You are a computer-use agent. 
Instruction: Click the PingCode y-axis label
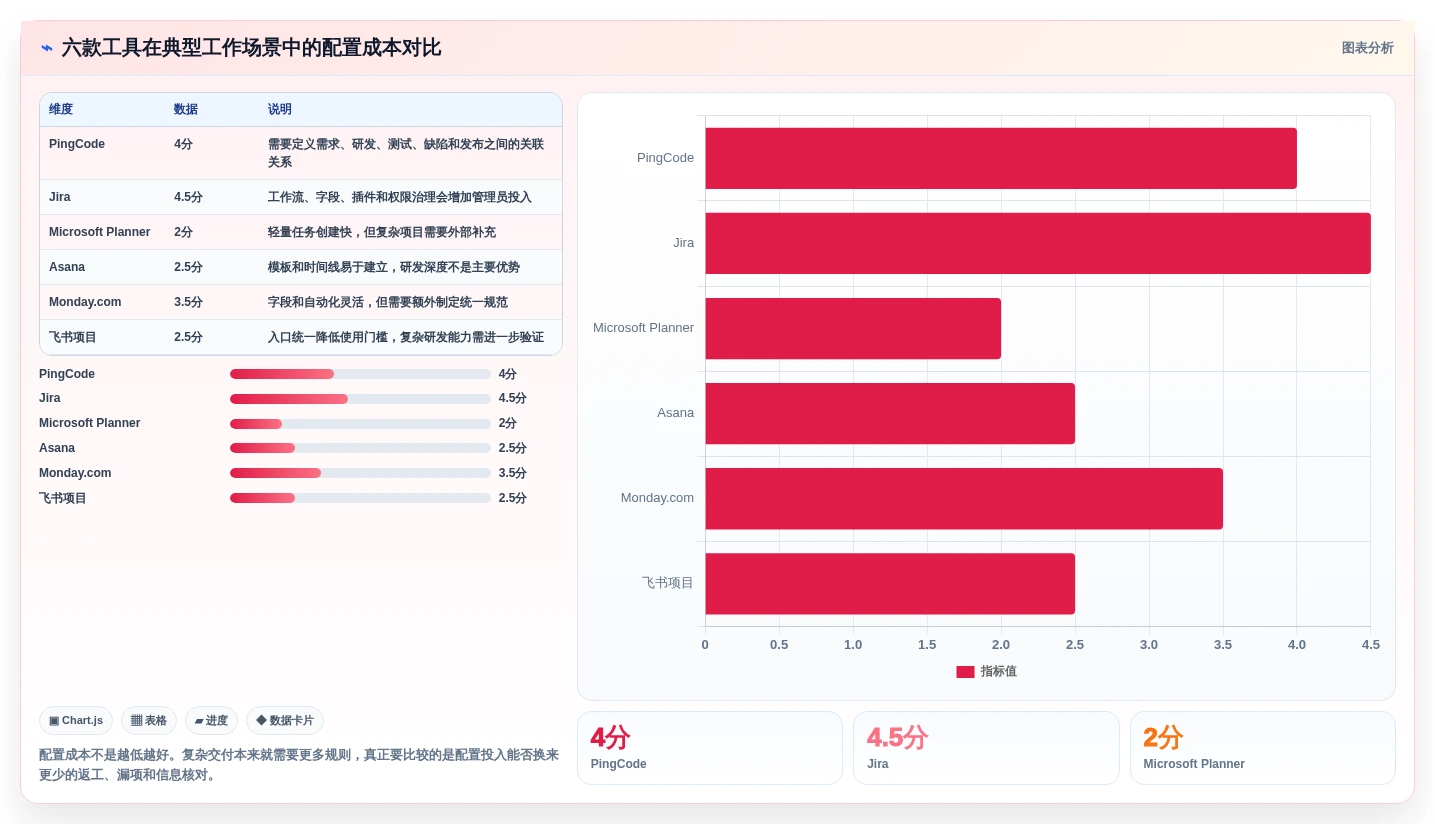[665, 158]
